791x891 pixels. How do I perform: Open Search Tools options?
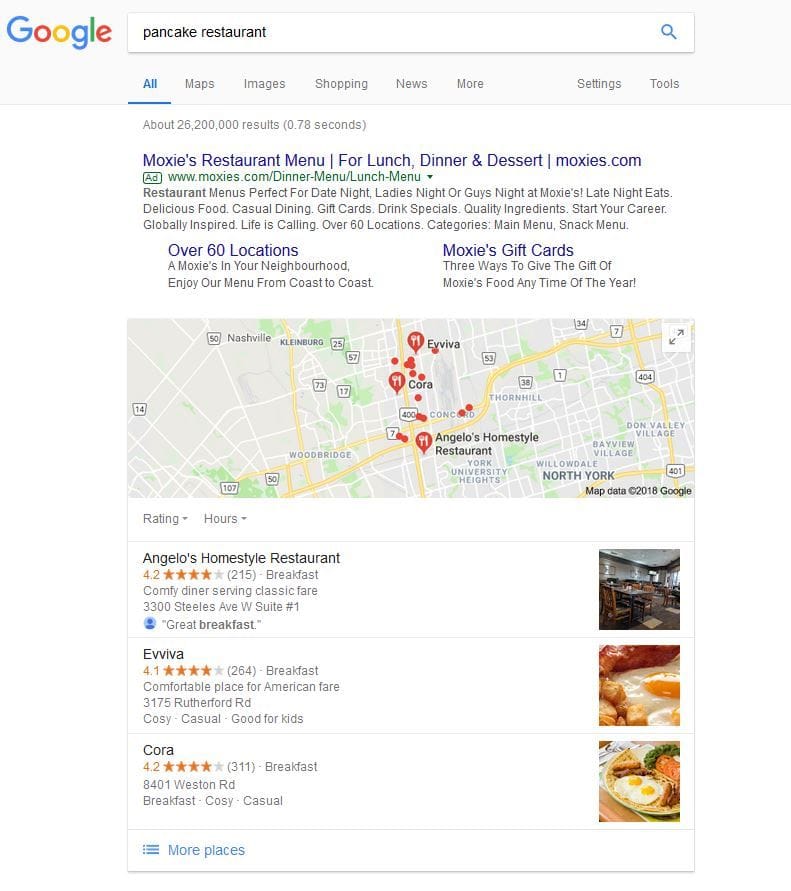pyautogui.click(x=664, y=84)
